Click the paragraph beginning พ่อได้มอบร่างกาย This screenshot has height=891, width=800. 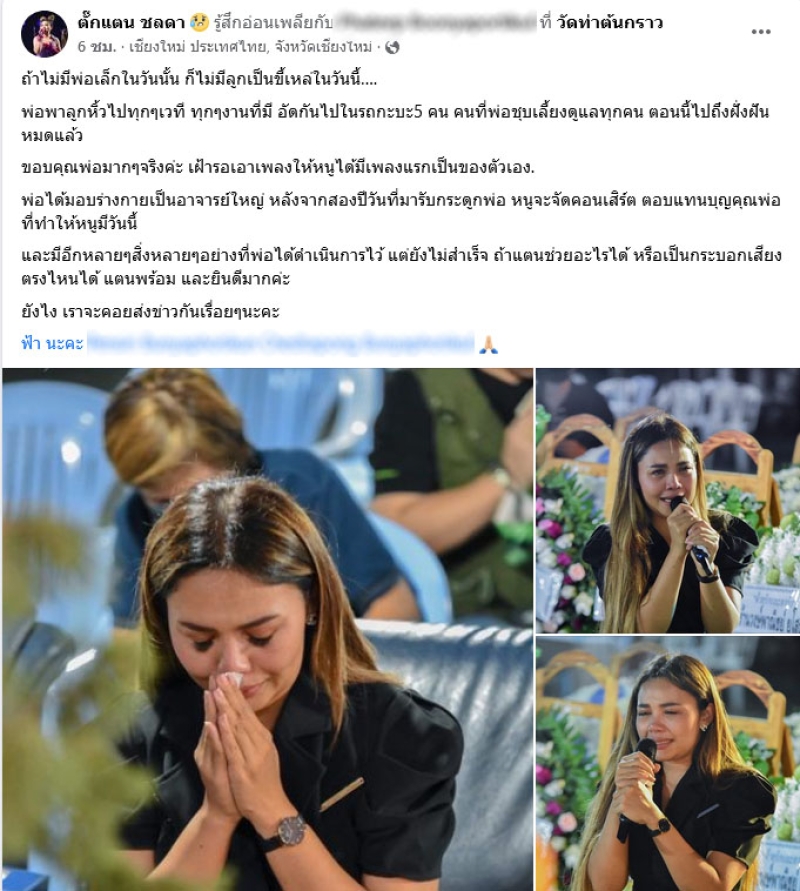(x=401, y=211)
